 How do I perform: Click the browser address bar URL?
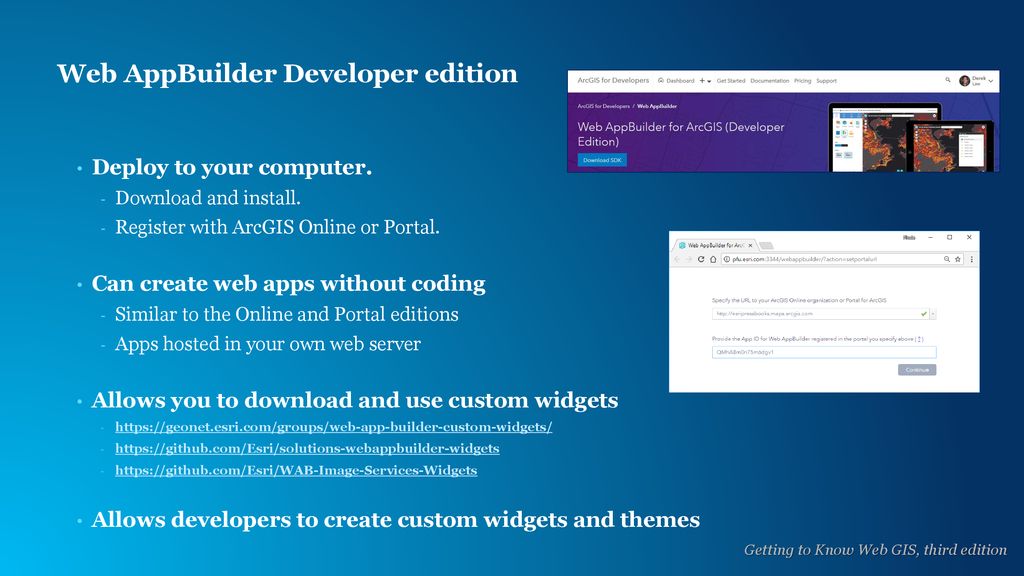(805, 259)
